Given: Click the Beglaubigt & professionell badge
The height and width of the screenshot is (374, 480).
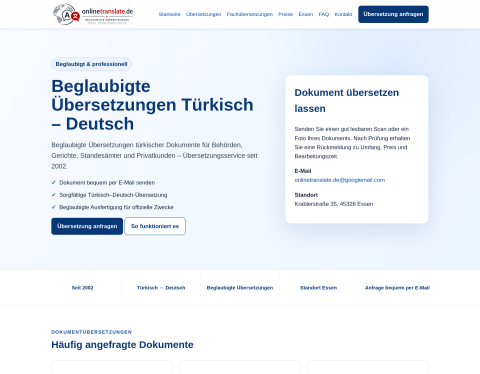Looking at the screenshot, I should pyautogui.click(x=91, y=64).
